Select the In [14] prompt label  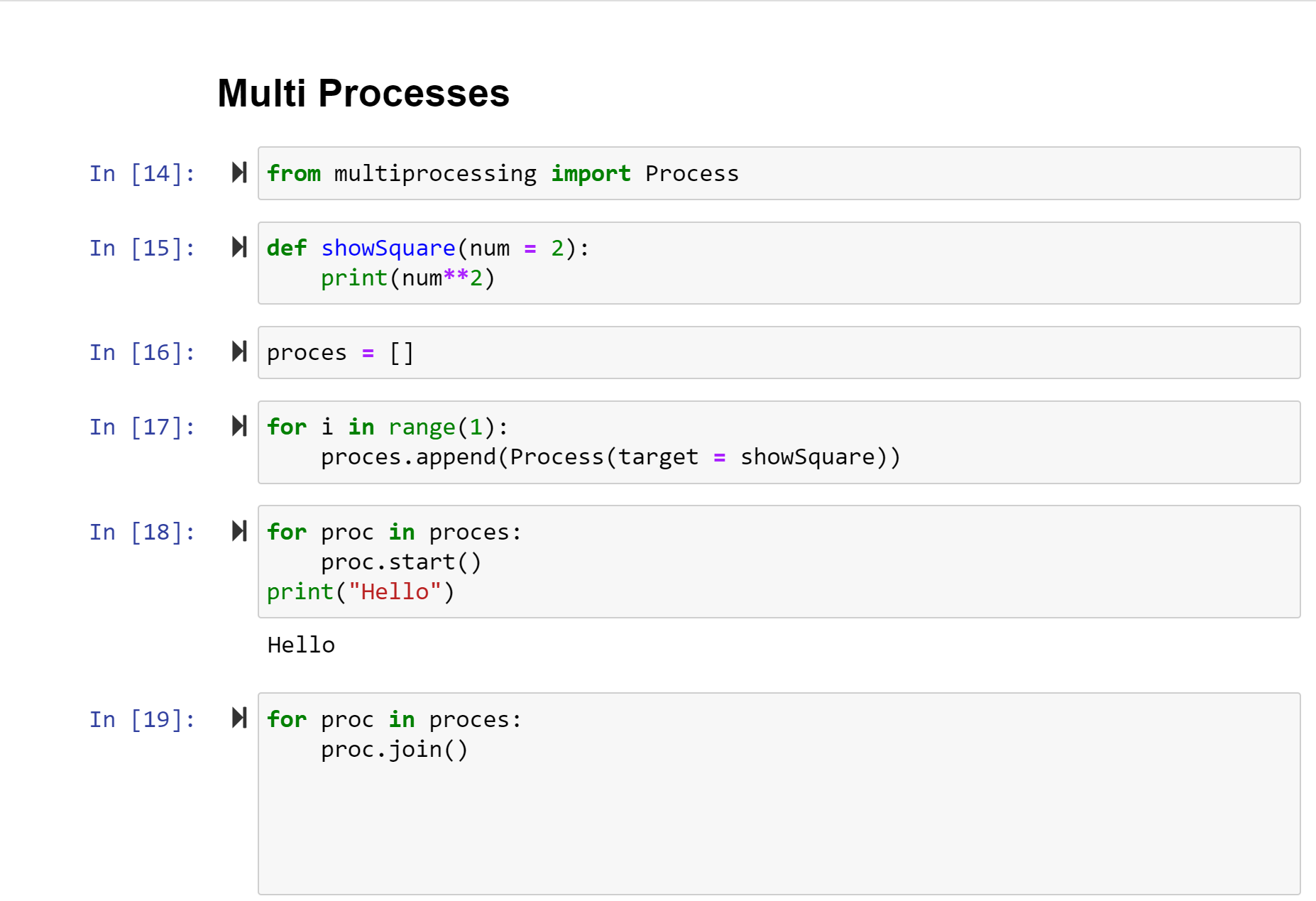tap(142, 173)
